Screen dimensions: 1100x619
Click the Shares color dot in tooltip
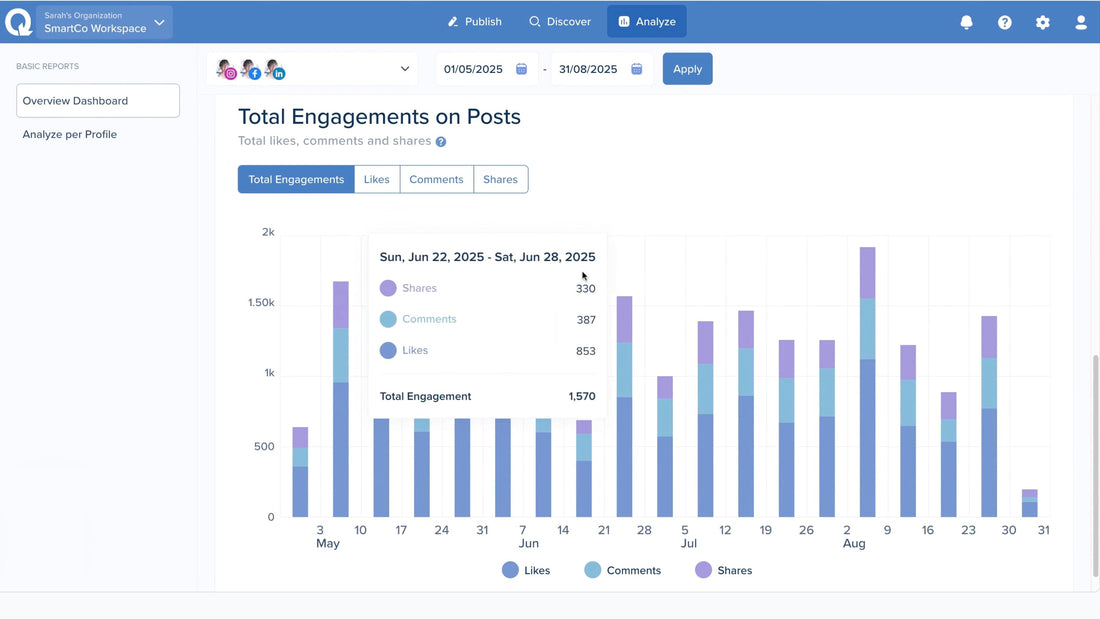point(388,288)
